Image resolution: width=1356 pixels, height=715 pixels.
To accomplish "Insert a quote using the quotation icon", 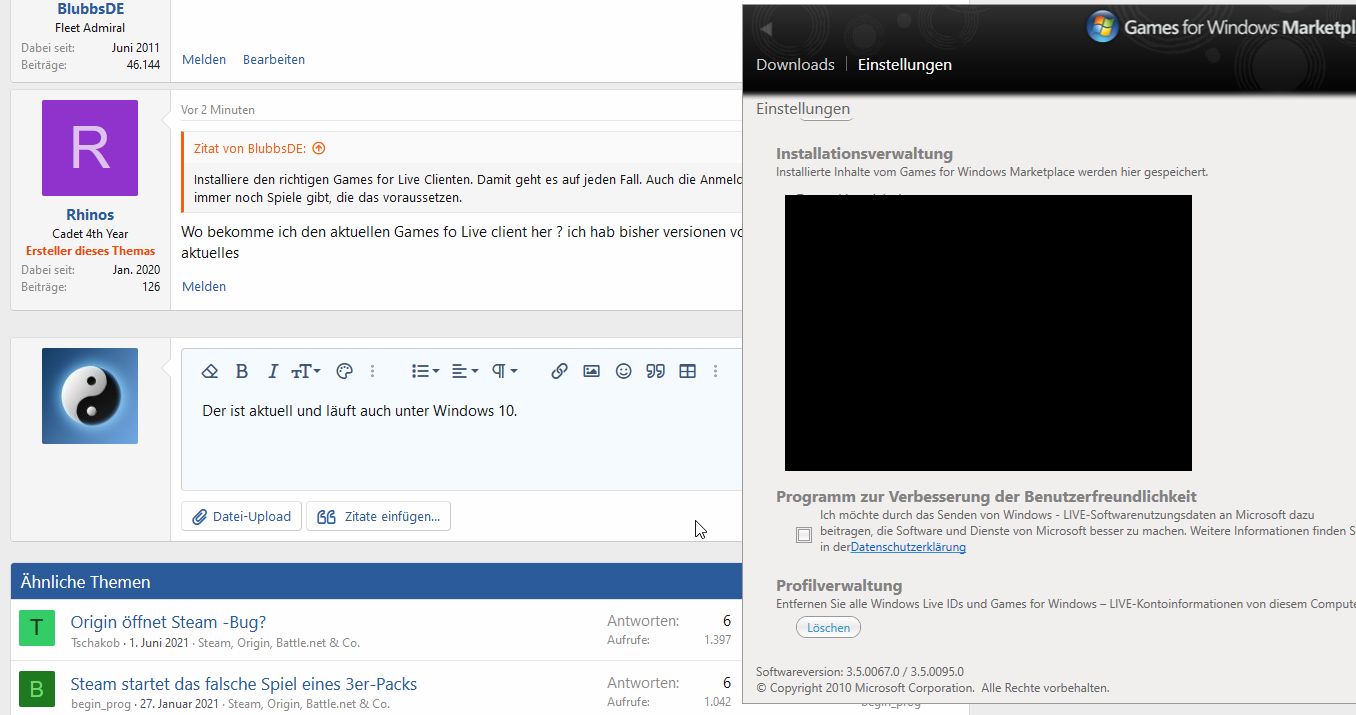I will [655, 371].
